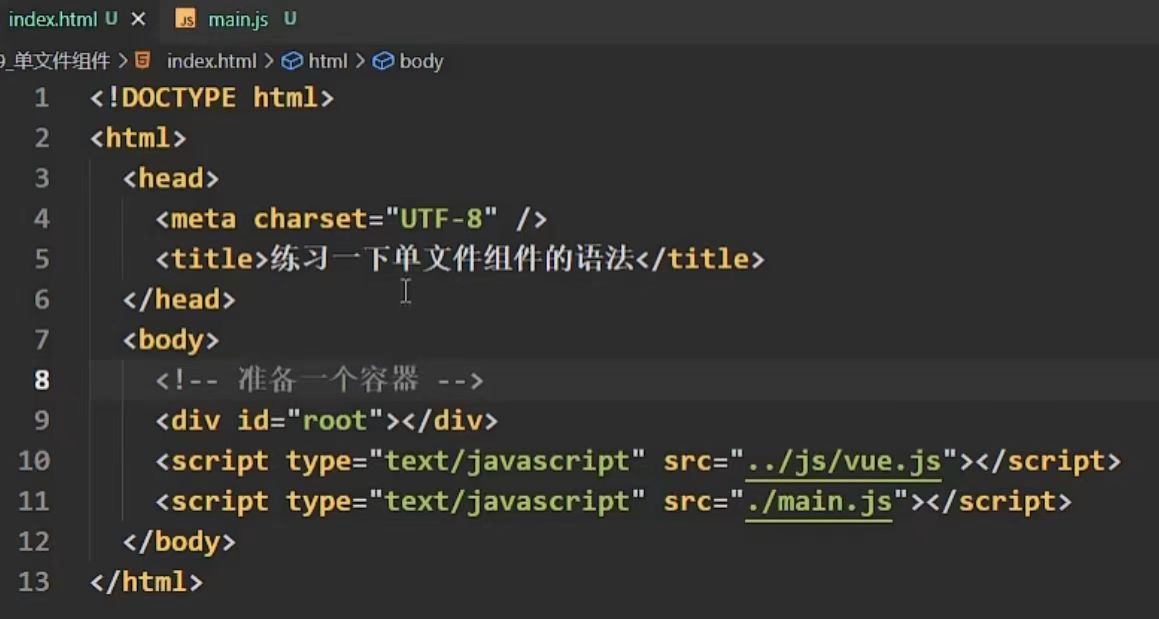Click the opening title tag on line 5
Image resolution: width=1159 pixels, height=619 pixels.
212,260
